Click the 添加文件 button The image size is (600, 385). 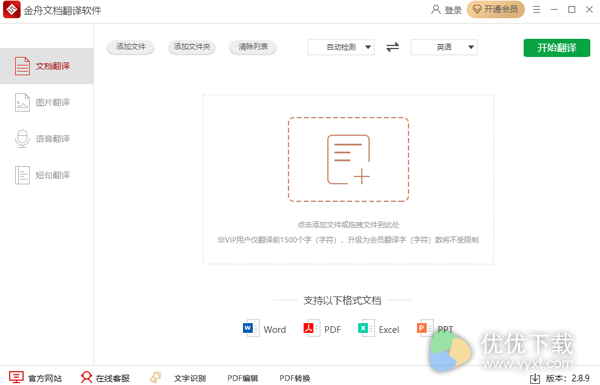pyautogui.click(x=130, y=47)
